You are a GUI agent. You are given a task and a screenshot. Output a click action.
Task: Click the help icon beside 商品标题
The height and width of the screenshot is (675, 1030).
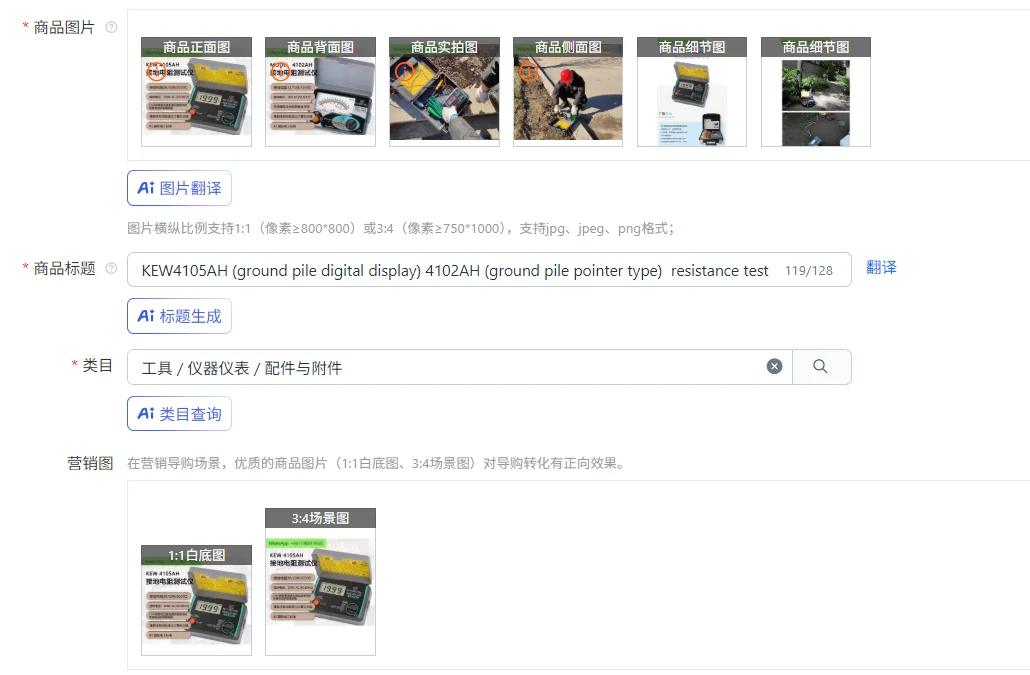pyautogui.click(x=112, y=269)
